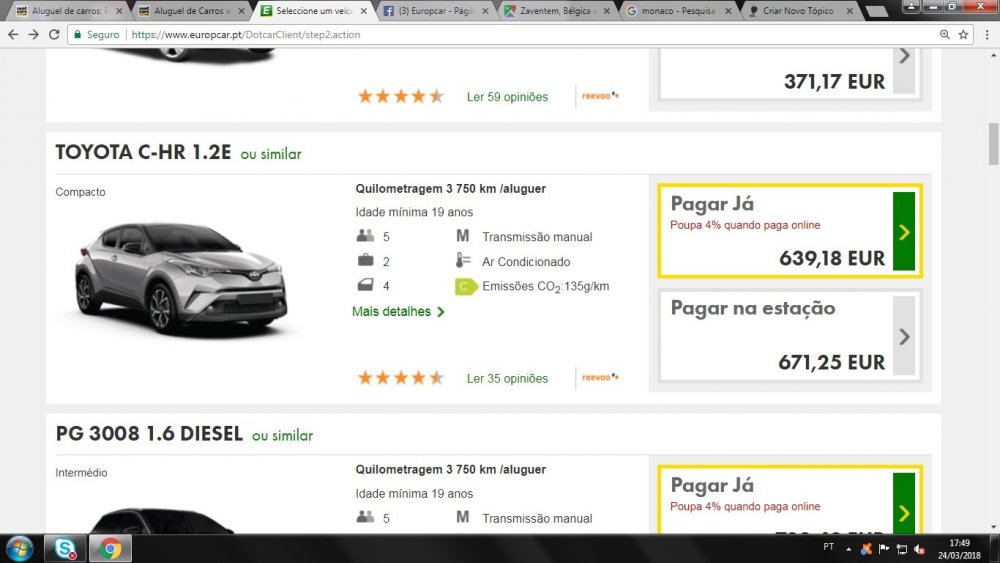
Task: Click the green C emissions badge
Action: (466, 287)
